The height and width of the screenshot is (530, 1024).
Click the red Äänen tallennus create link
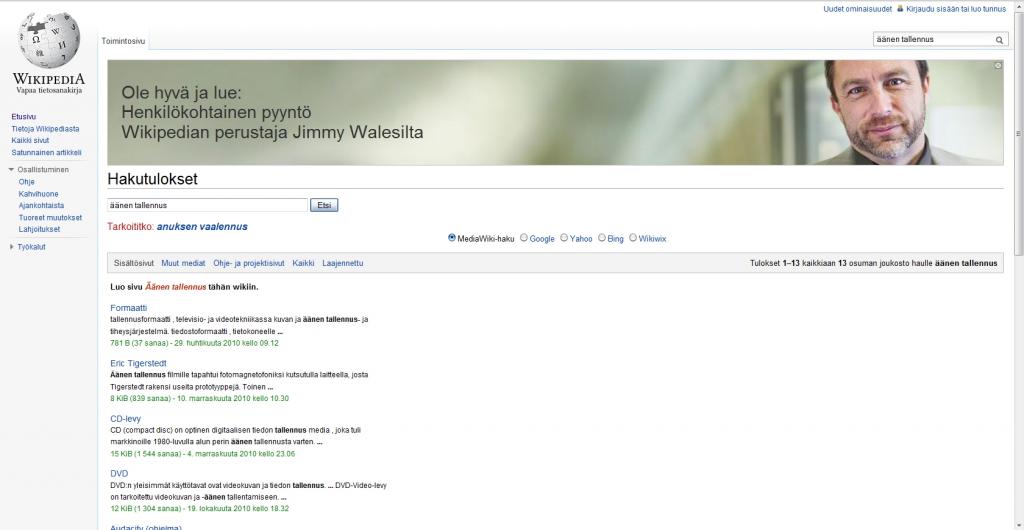click(176, 287)
